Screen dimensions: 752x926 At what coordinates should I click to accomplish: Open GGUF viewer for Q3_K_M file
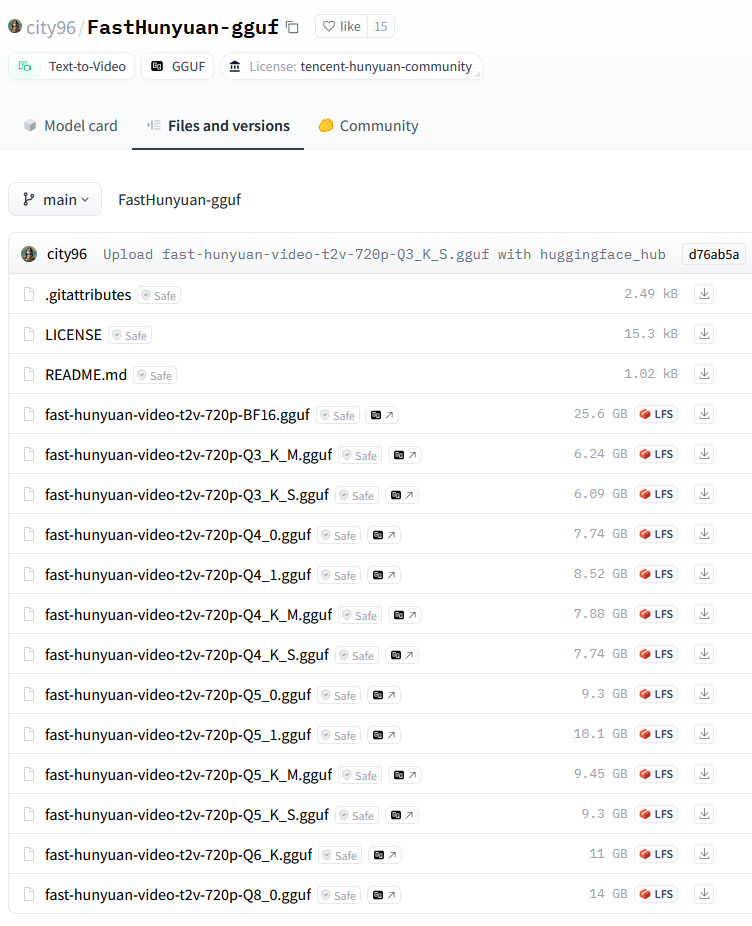coord(405,455)
